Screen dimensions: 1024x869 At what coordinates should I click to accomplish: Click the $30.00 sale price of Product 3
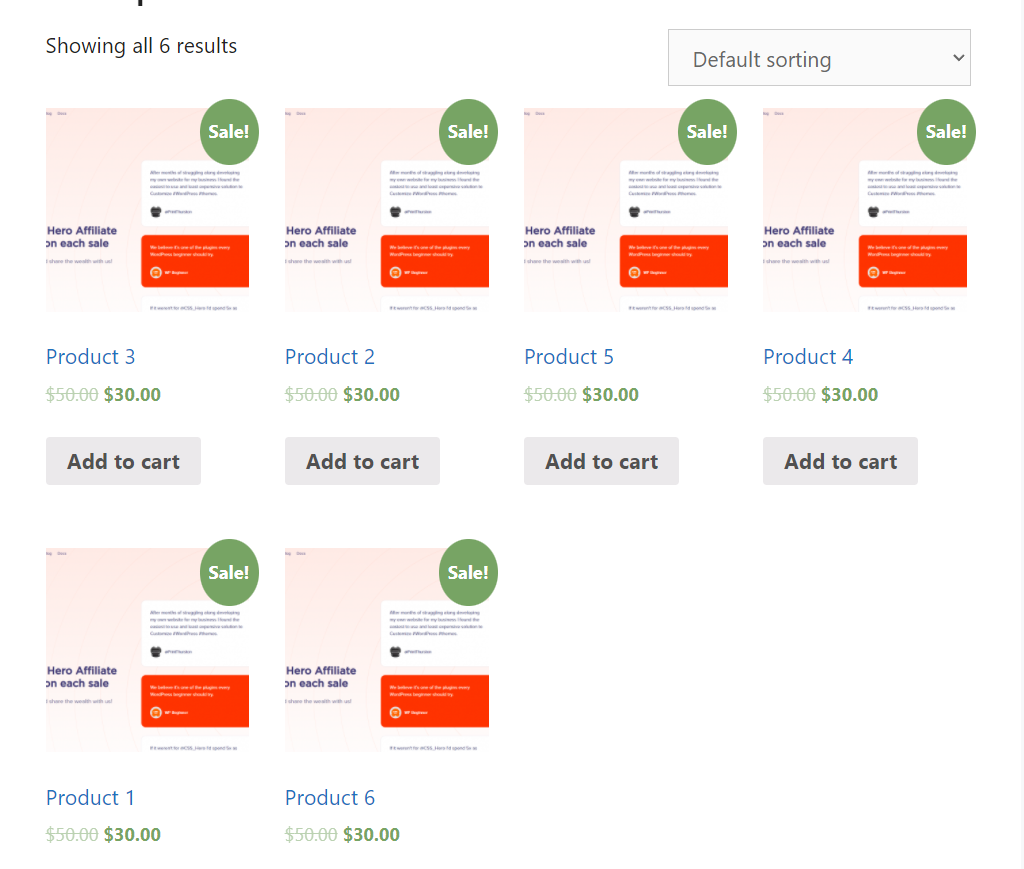132,394
